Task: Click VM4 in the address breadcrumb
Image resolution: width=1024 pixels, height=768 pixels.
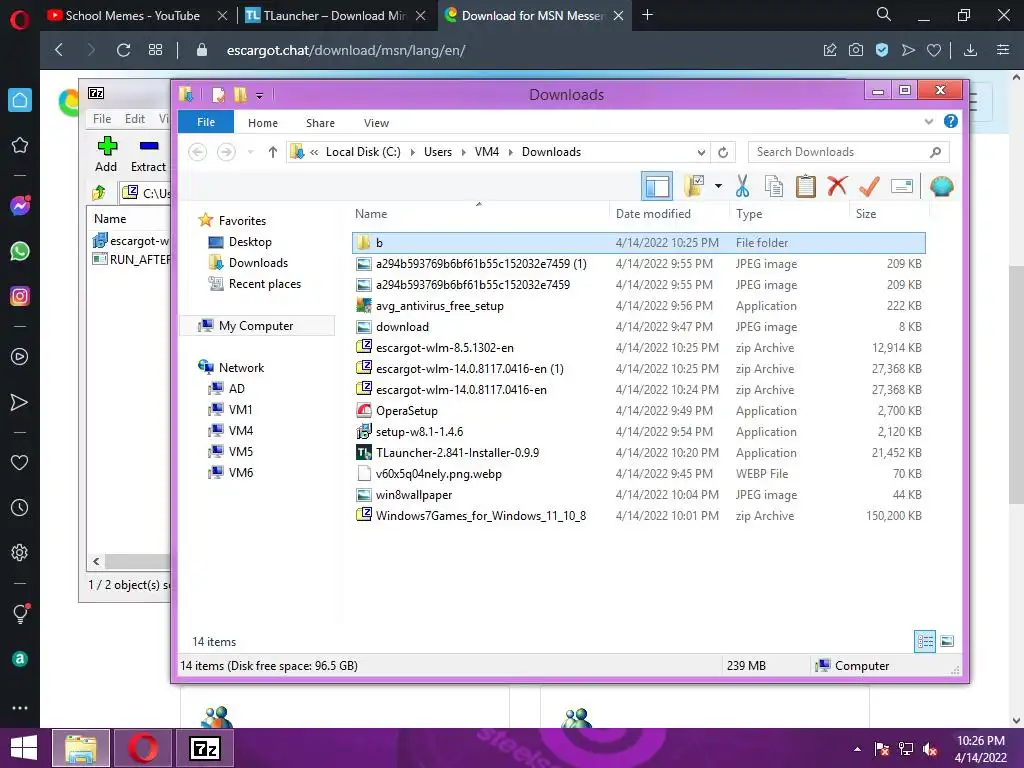Action: (487, 152)
